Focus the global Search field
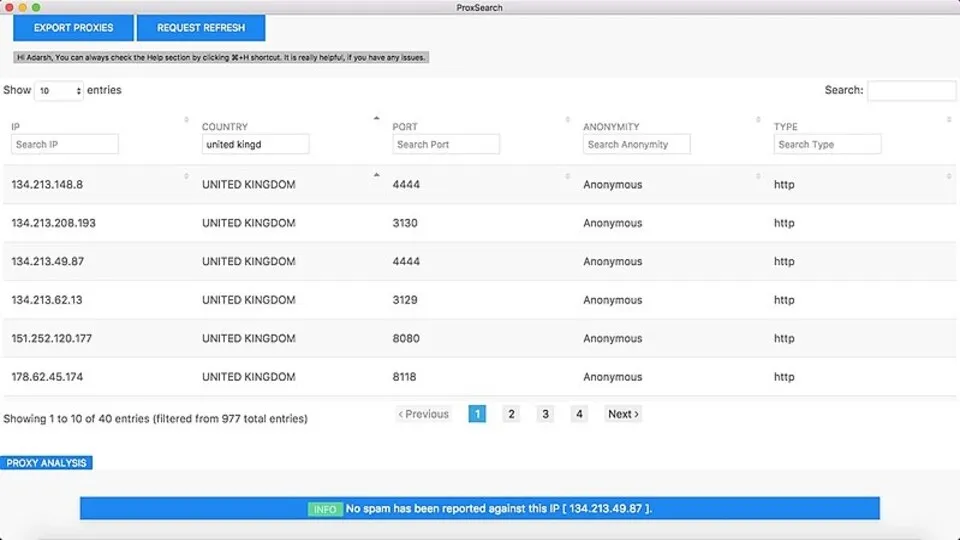 (x=911, y=91)
